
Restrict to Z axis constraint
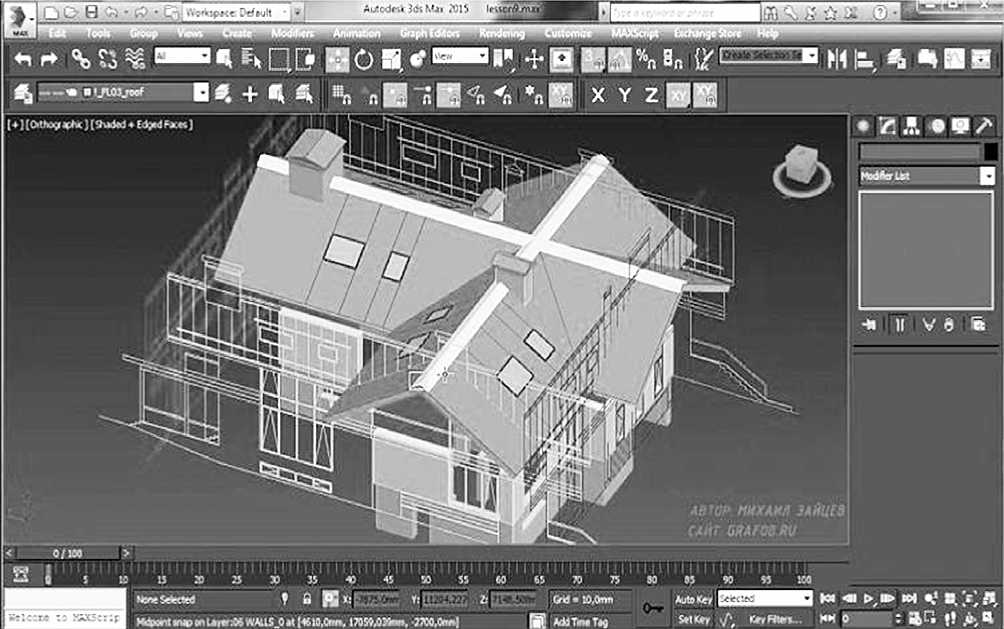(651, 95)
